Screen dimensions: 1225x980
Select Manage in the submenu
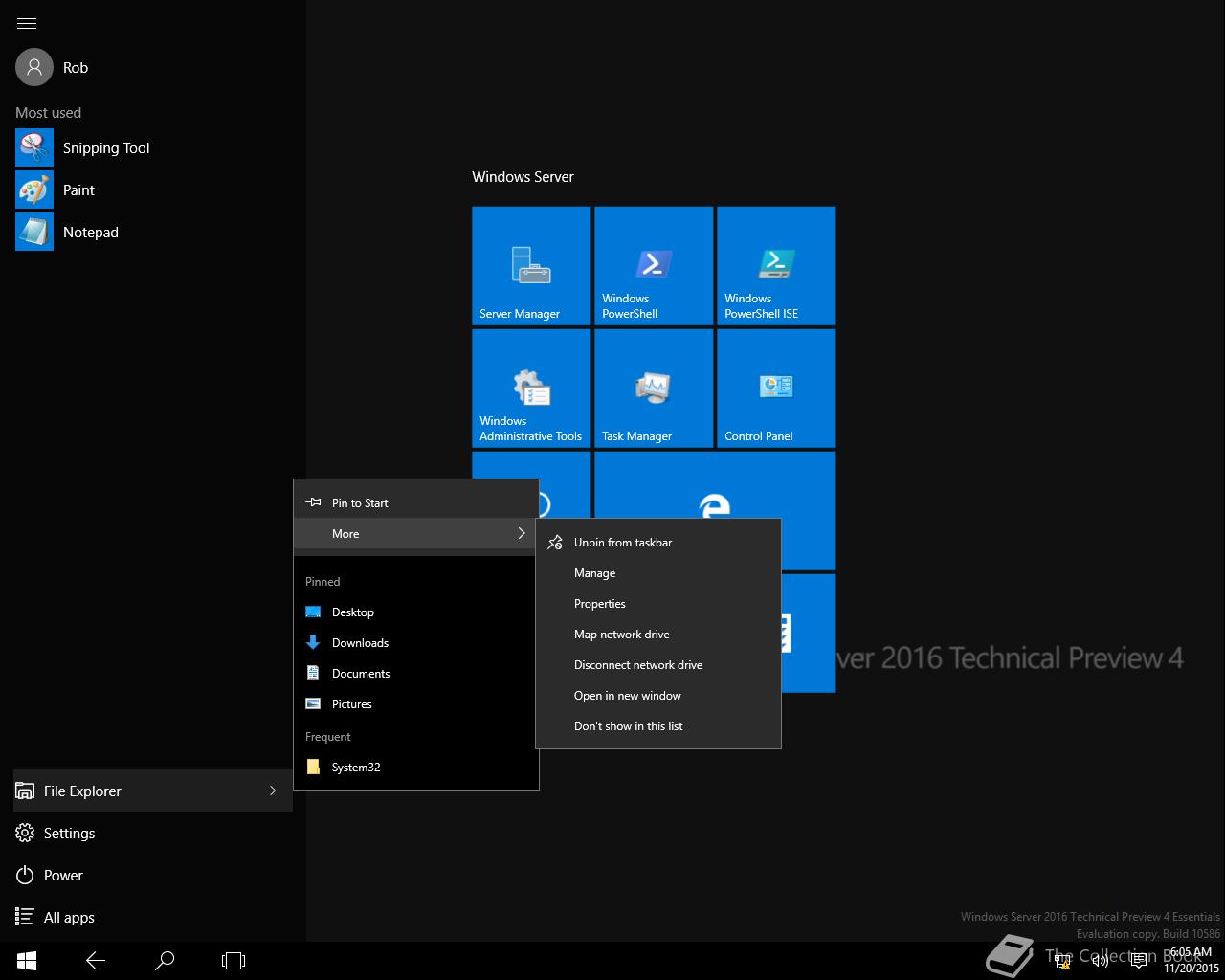[658, 572]
